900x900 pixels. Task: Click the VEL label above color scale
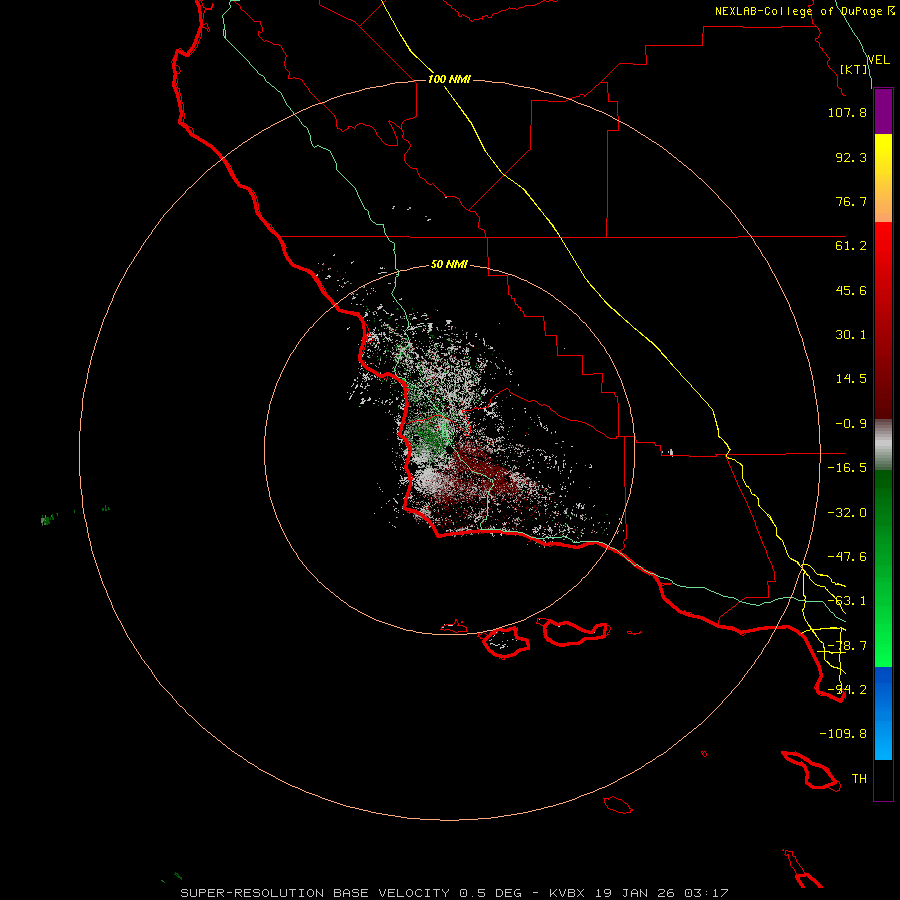pyautogui.click(x=878, y=60)
